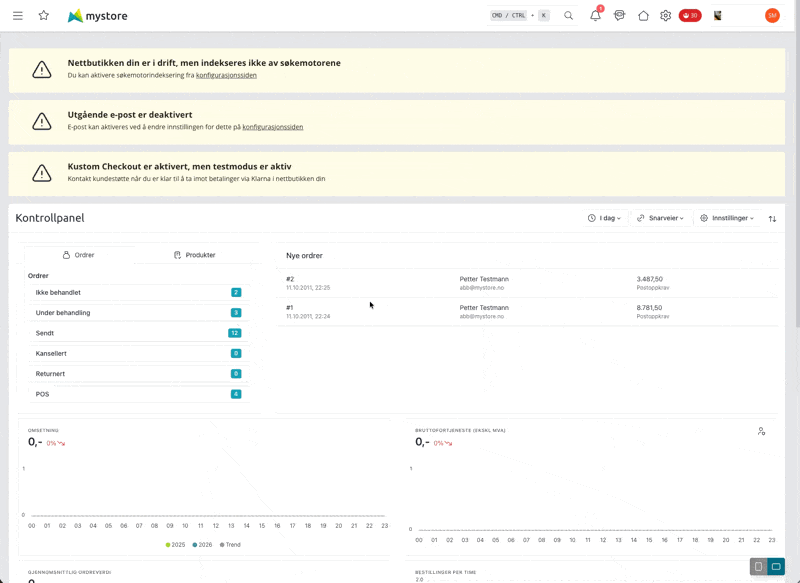This screenshot has width=800, height=583.
Task: Open konfigurasjonssiden link in search indexing warning
Action: click(226, 75)
